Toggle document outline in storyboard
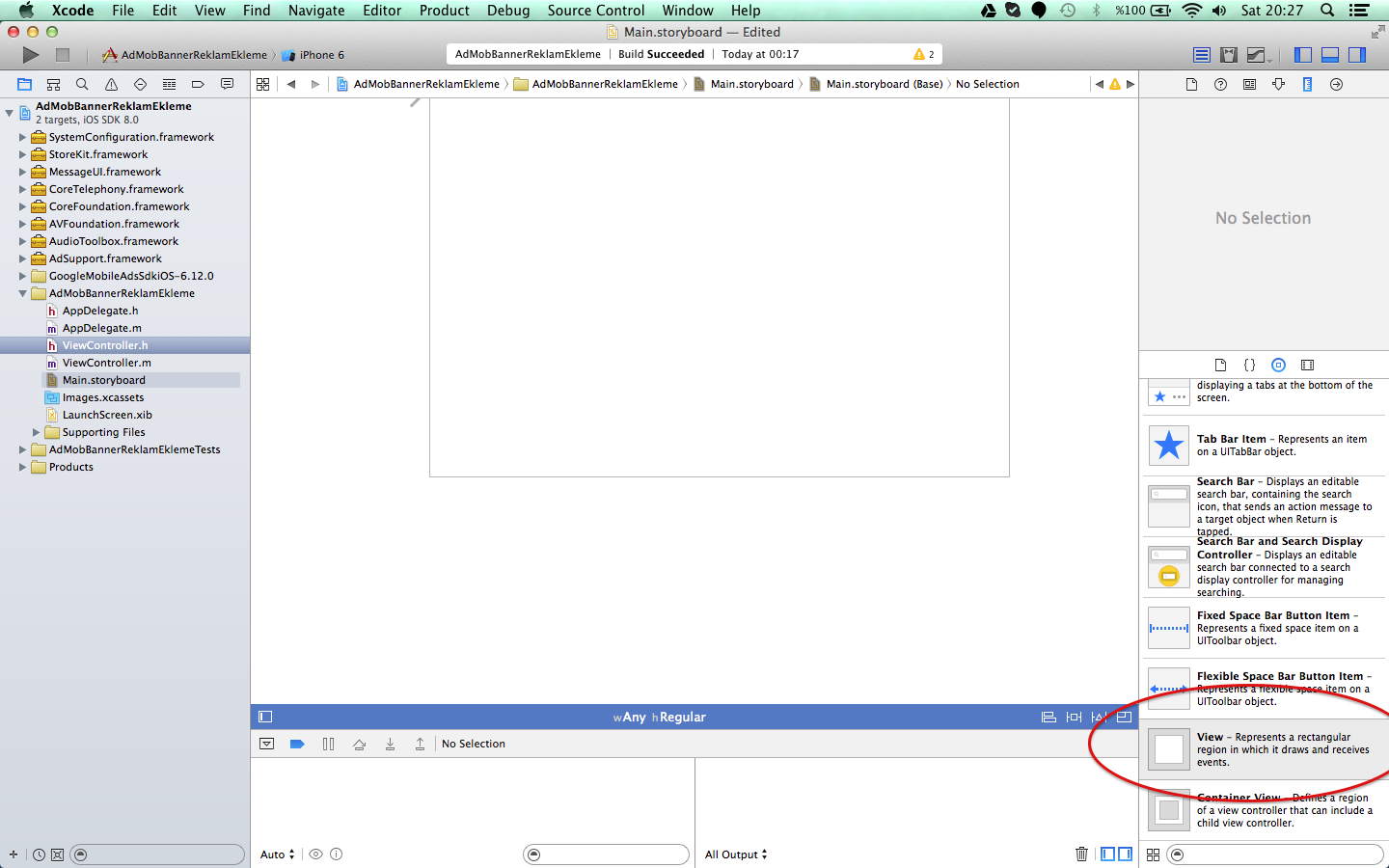1389x868 pixels. tap(265, 717)
